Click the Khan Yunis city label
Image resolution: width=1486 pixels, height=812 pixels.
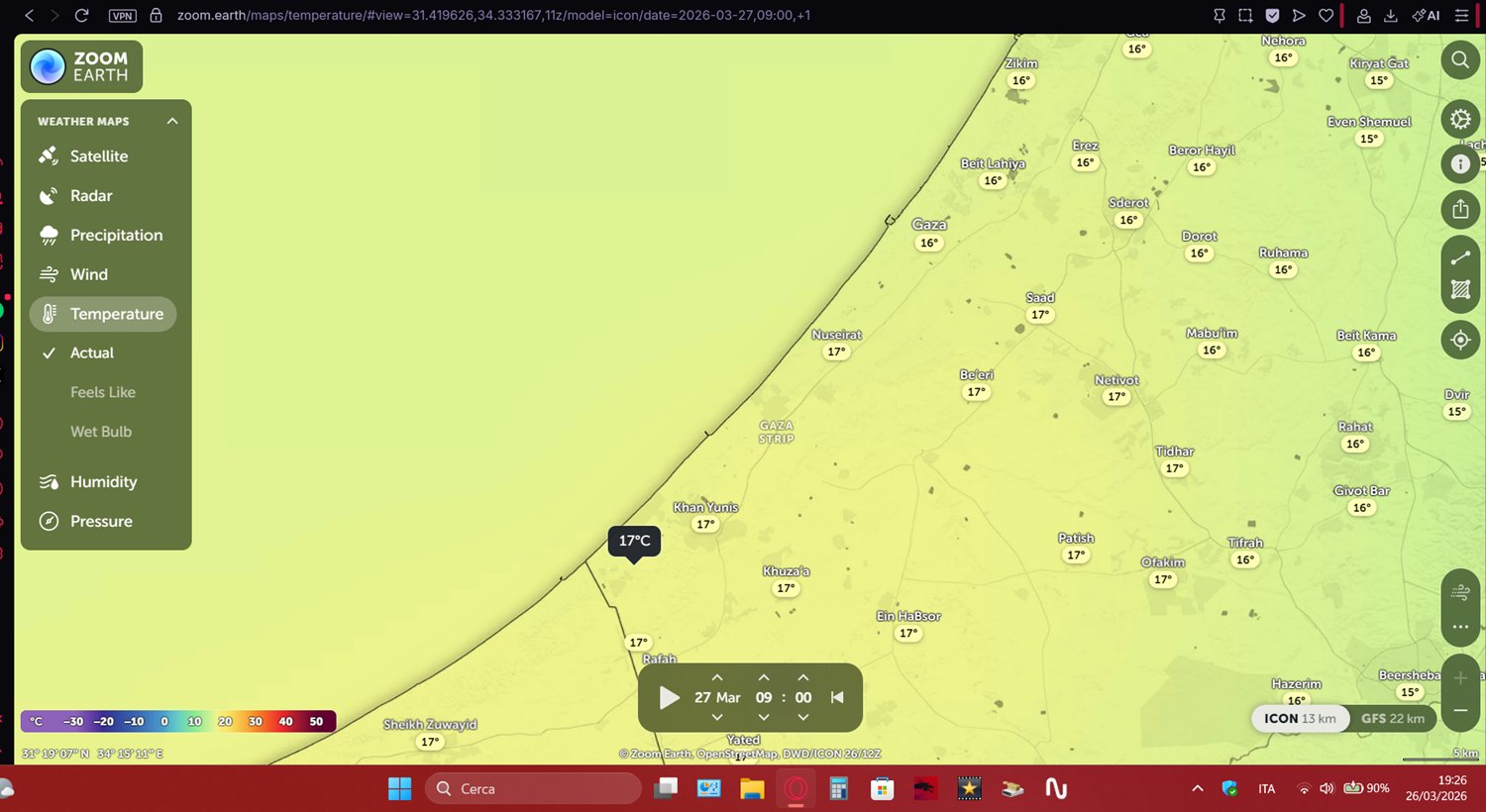coord(706,507)
